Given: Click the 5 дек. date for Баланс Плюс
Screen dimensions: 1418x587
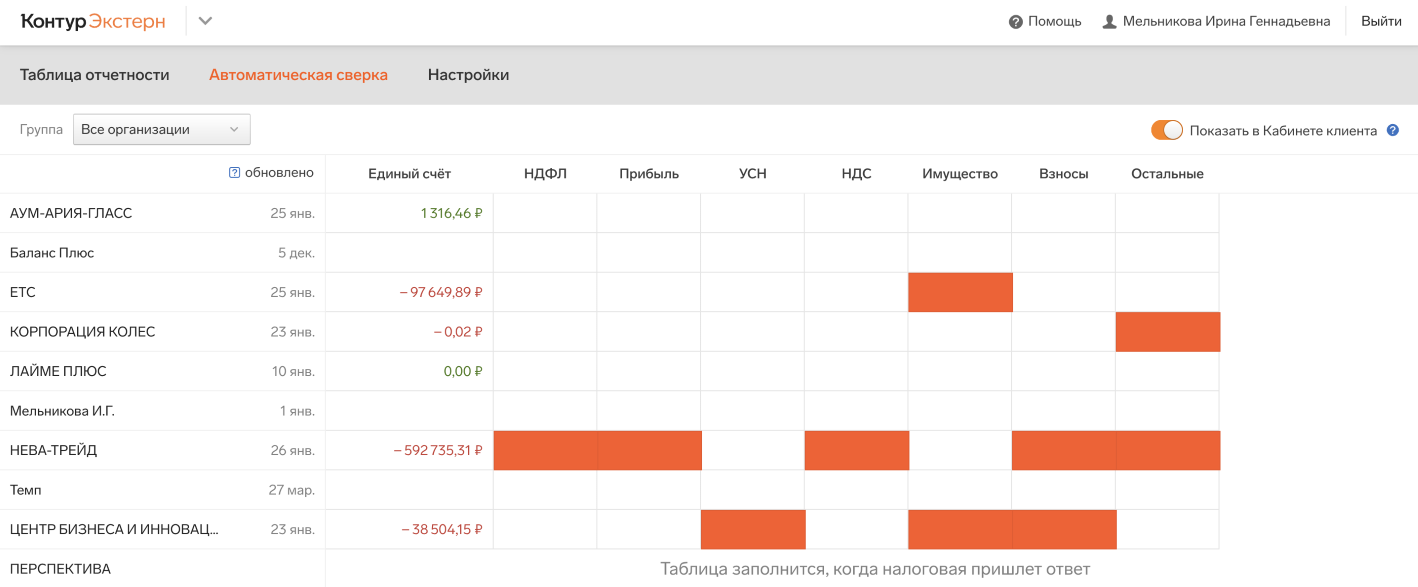Looking at the screenshot, I should tap(296, 253).
